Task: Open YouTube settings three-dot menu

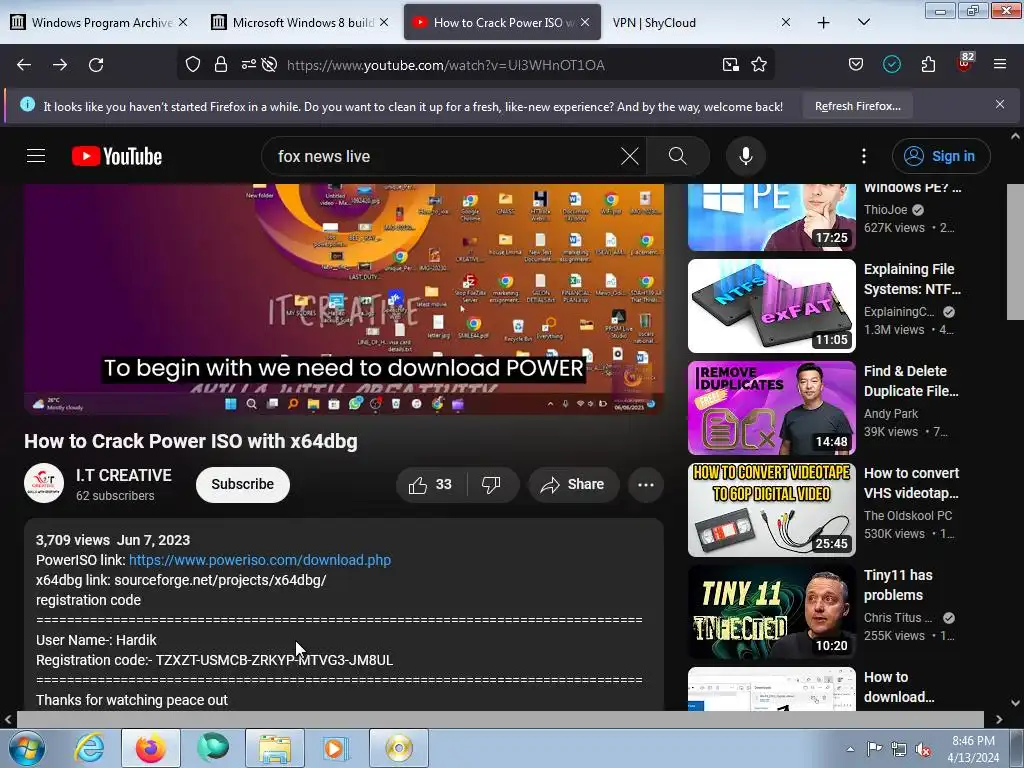Action: [x=863, y=156]
